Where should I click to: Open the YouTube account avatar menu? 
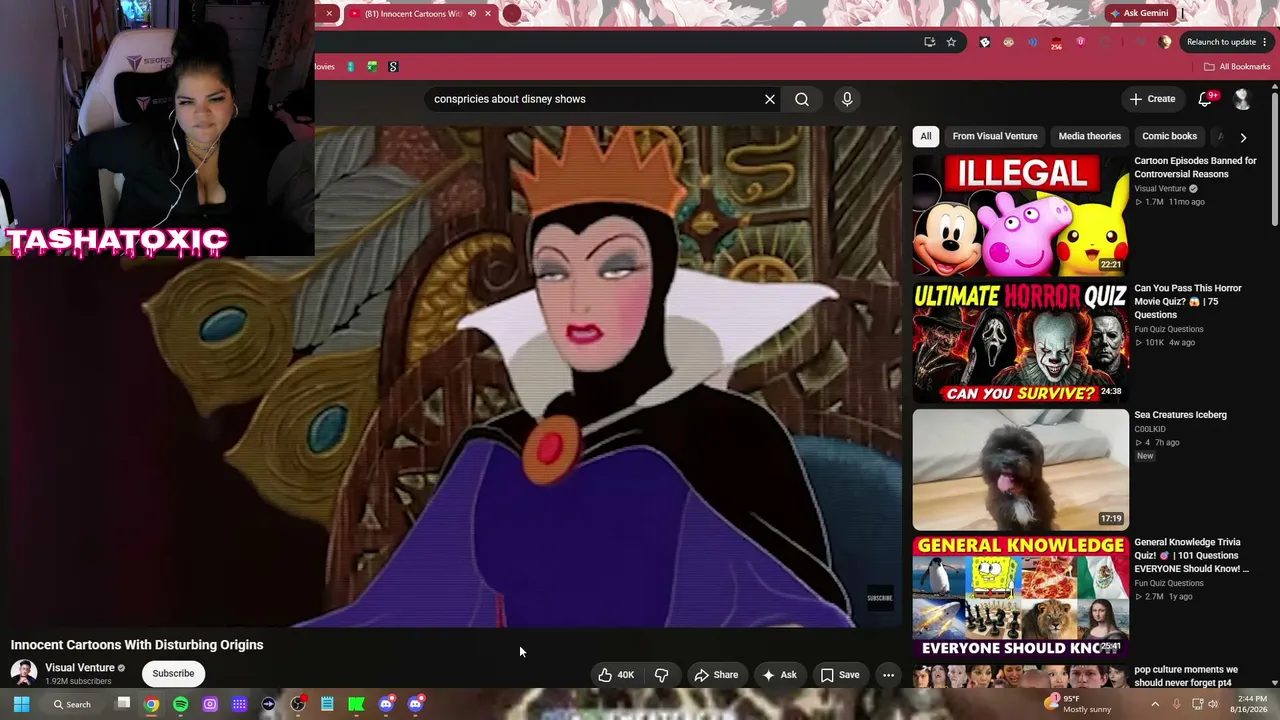(1242, 99)
